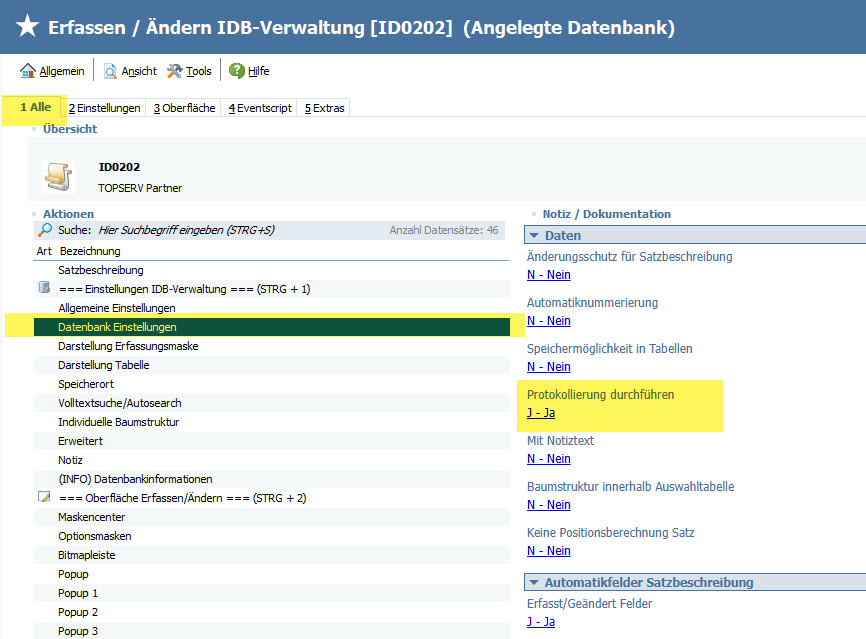Toggle the Protokollierung durchführen J - Ja value

pyautogui.click(x=541, y=413)
